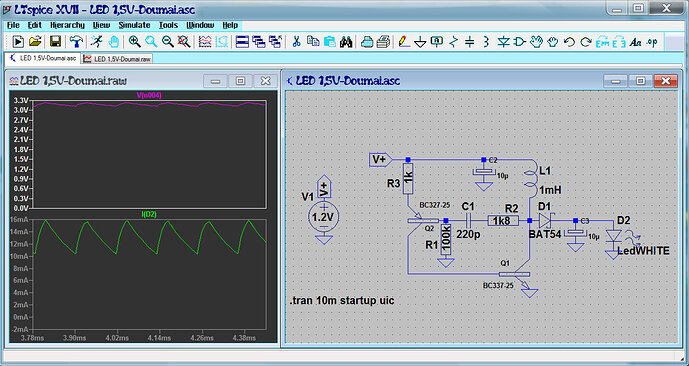Open component browser (gate icon)

[x=519, y=42]
